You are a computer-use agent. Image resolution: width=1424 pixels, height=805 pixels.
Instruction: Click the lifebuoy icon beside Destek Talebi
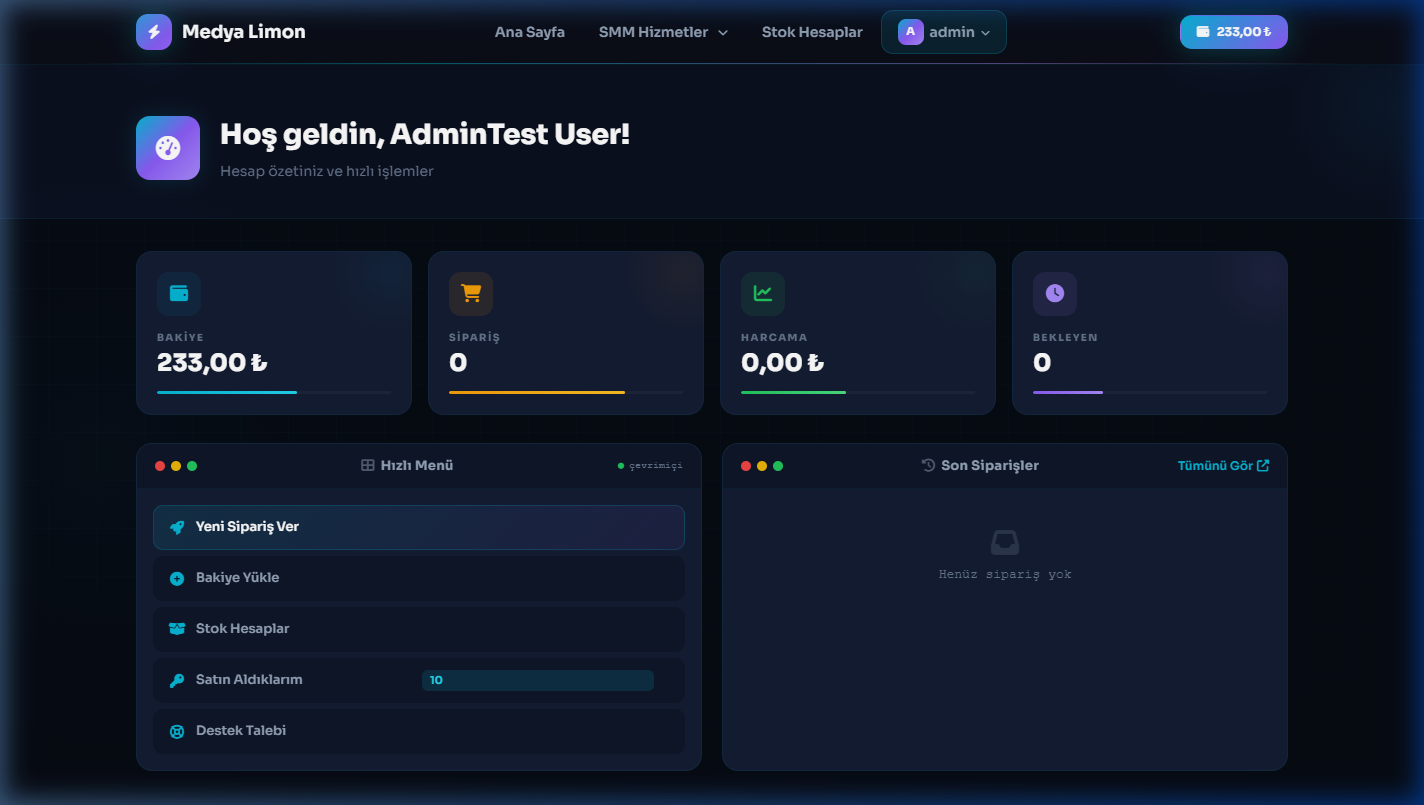pyautogui.click(x=177, y=731)
